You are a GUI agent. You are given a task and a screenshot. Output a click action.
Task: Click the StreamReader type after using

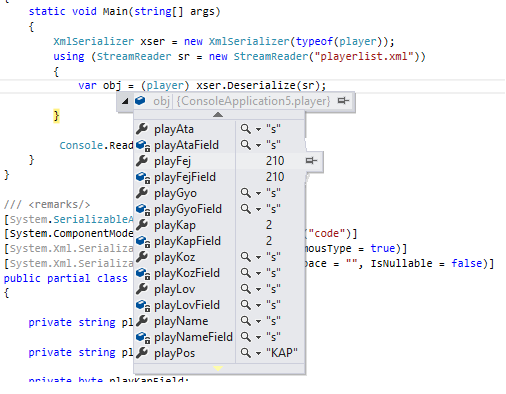coord(134,56)
